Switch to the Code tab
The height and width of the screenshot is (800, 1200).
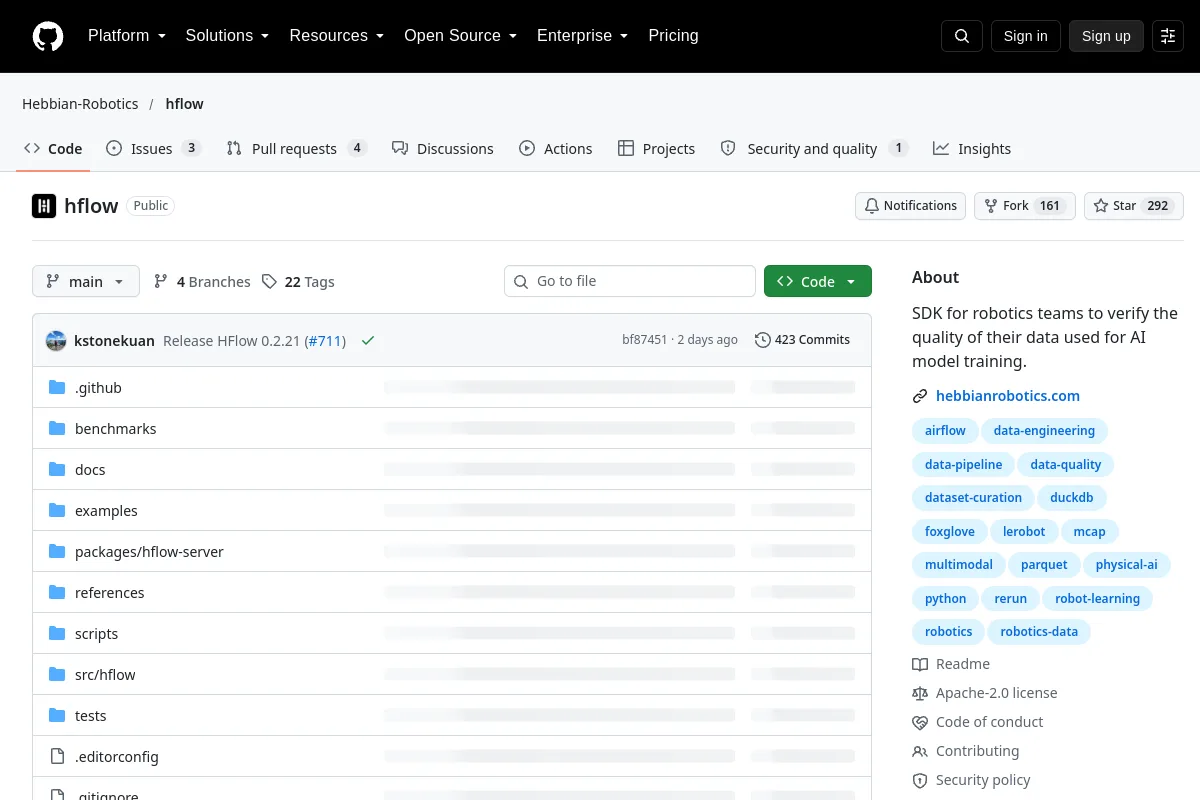click(53, 149)
